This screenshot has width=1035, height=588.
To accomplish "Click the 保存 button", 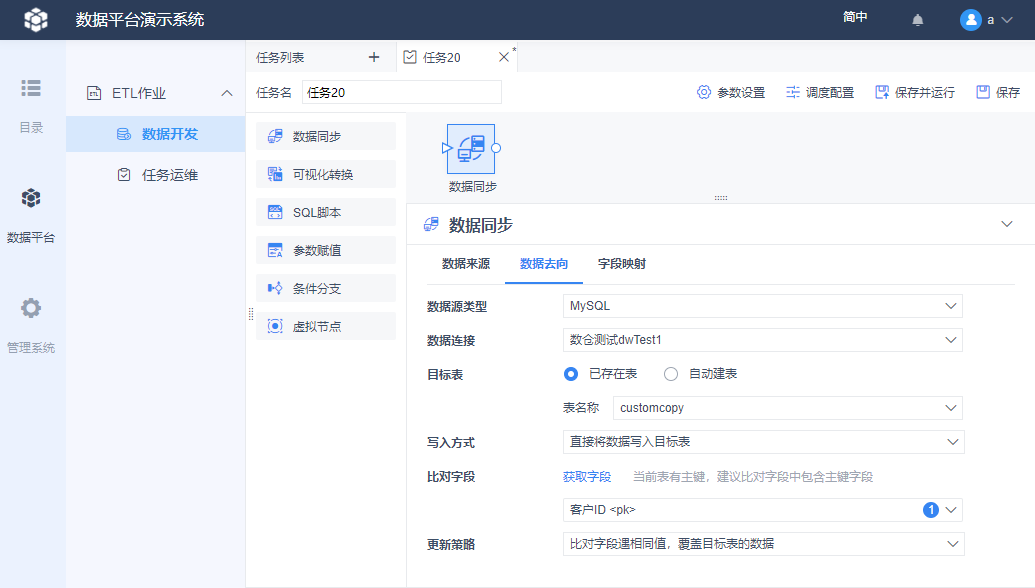I will (998, 92).
